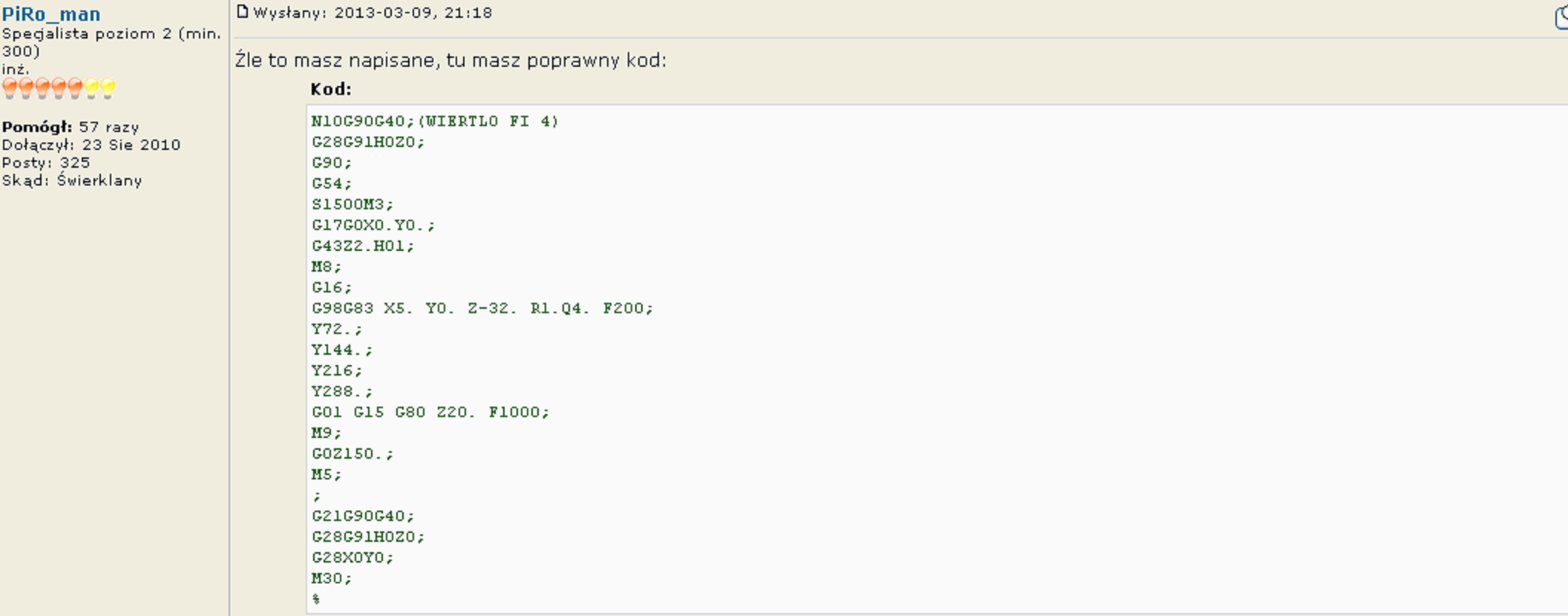Click the Posty: 325 post count
Screen dimensions: 1568x616
46,163
